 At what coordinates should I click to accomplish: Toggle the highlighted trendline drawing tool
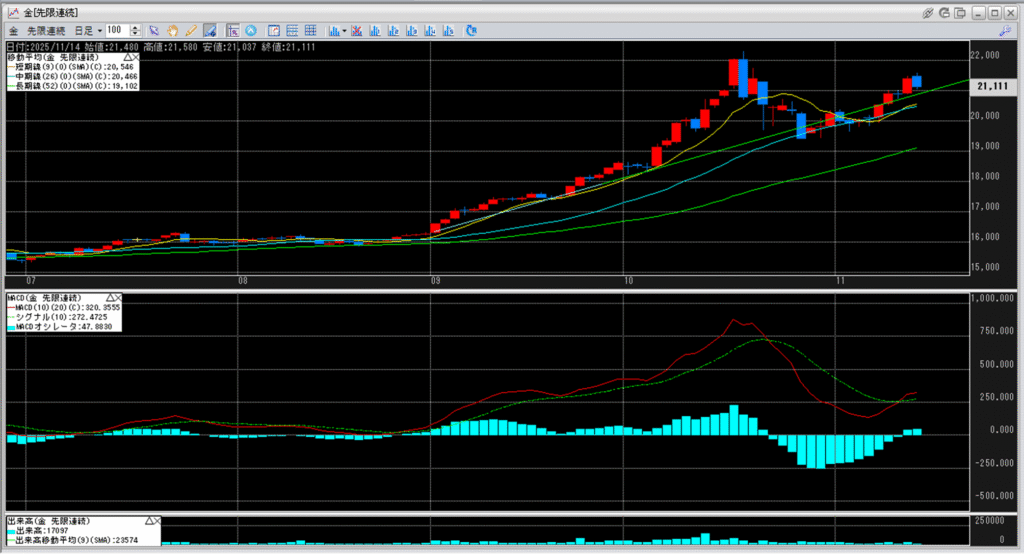(x=209, y=31)
